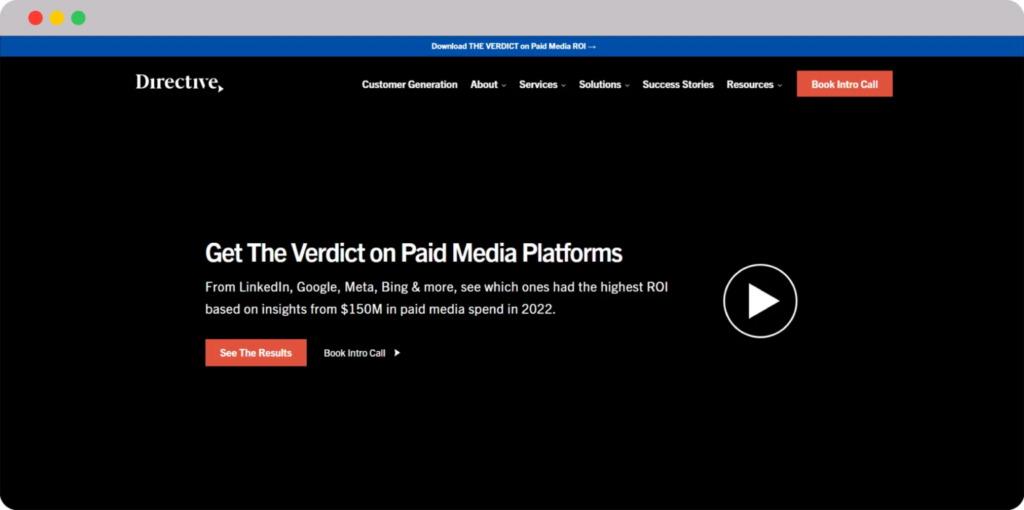Click the About label in the navigation
Image resolution: width=1024 pixels, height=510 pixels.
484,85
